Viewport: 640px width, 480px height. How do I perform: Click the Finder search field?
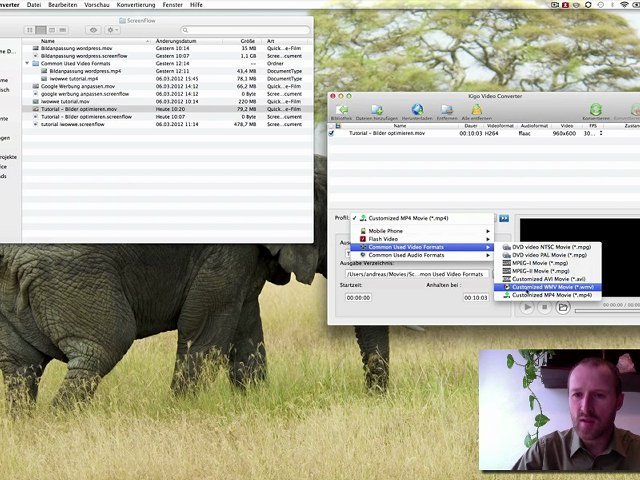click(245, 30)
